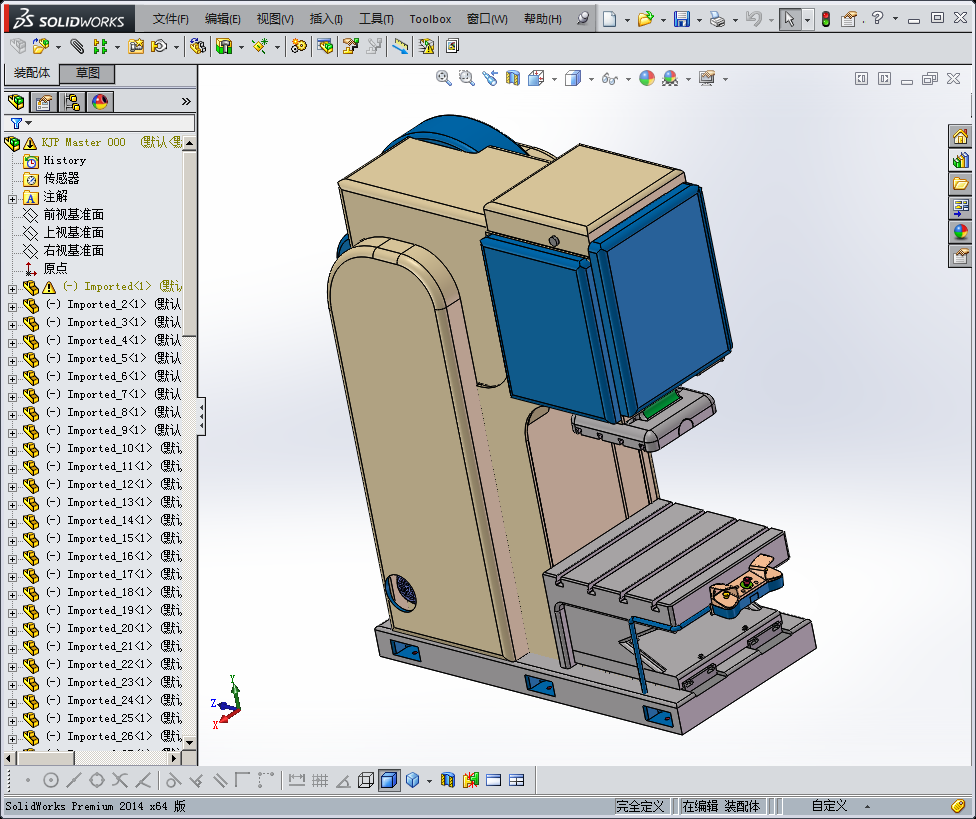Click the 自定义 status bar field
The width and height of the screenshot is (976, 819).
[x=829, y=806]
